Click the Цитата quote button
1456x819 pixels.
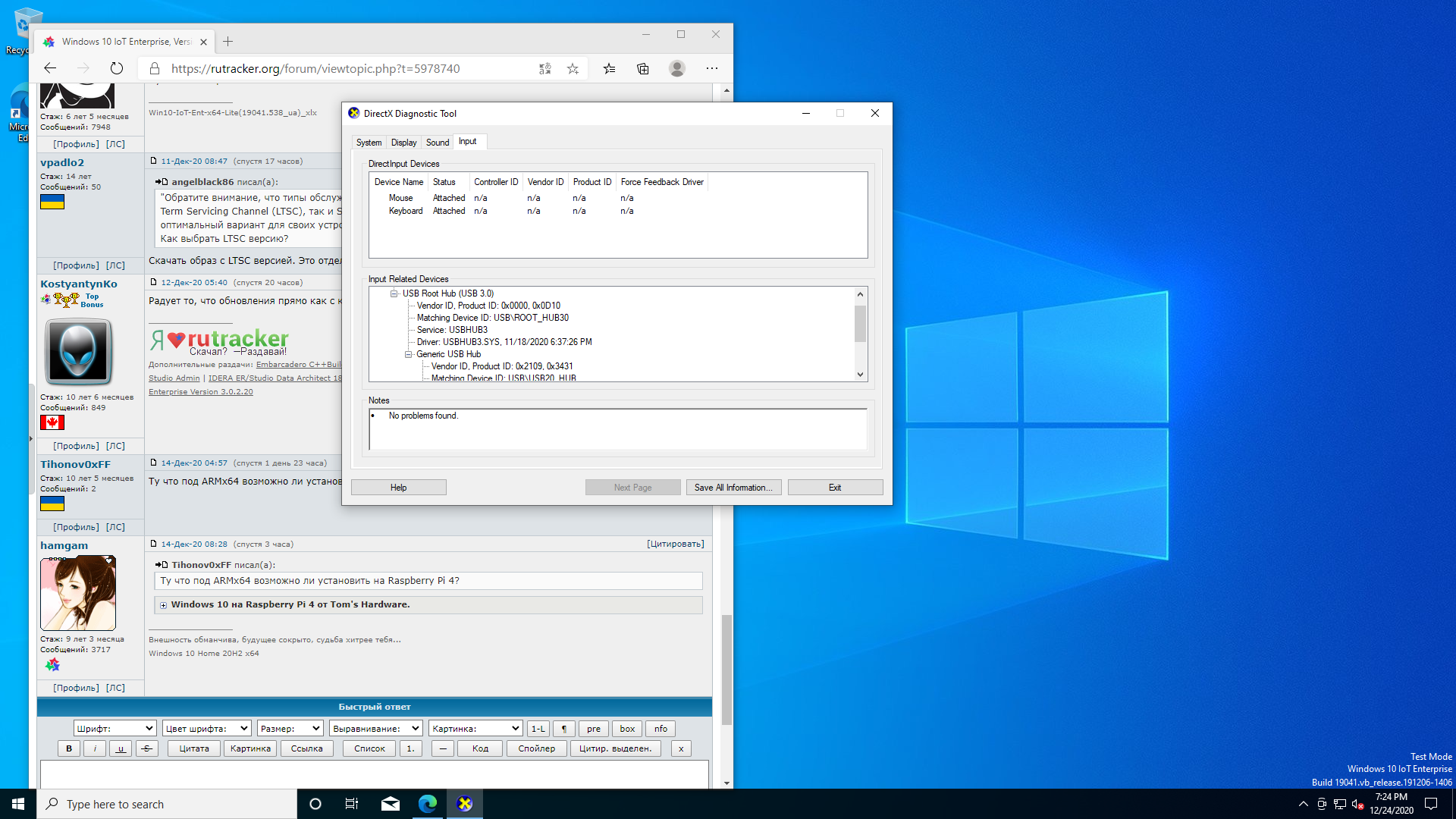(x=194, y=748)
